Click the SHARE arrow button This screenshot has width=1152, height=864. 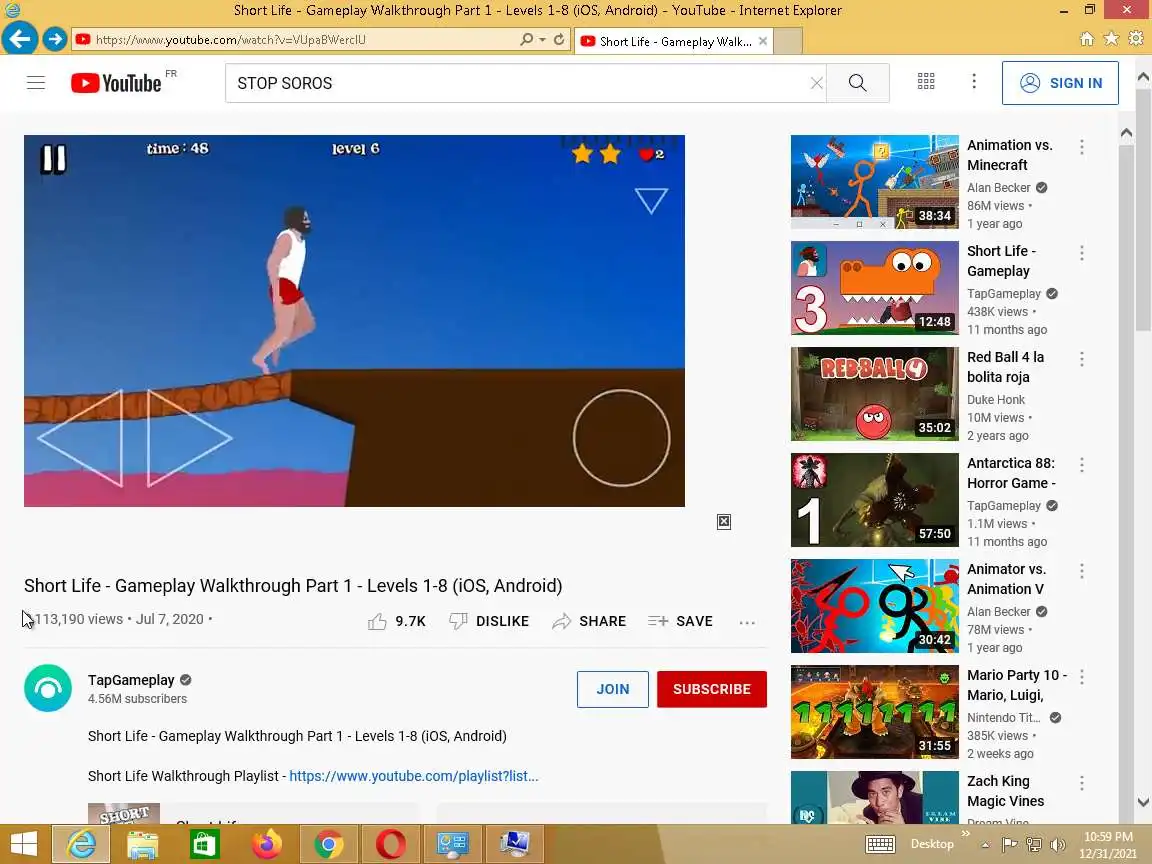tap(589, 622)
